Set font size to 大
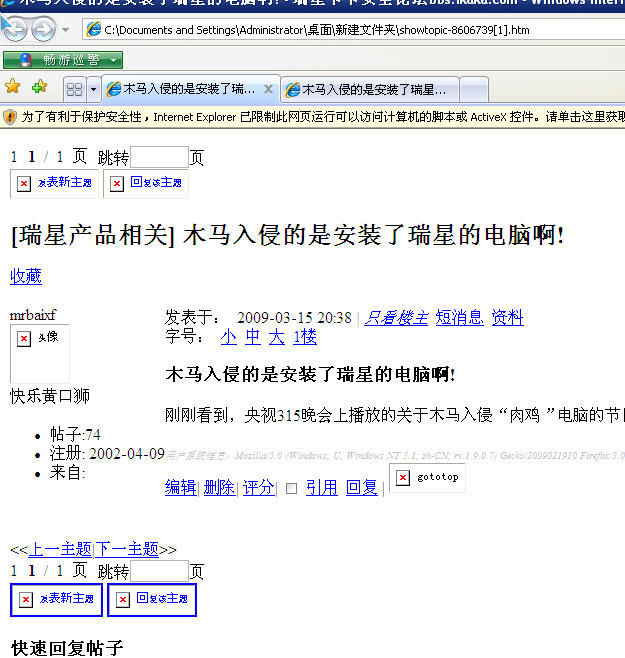625x658 pixels. click(277, 337)
